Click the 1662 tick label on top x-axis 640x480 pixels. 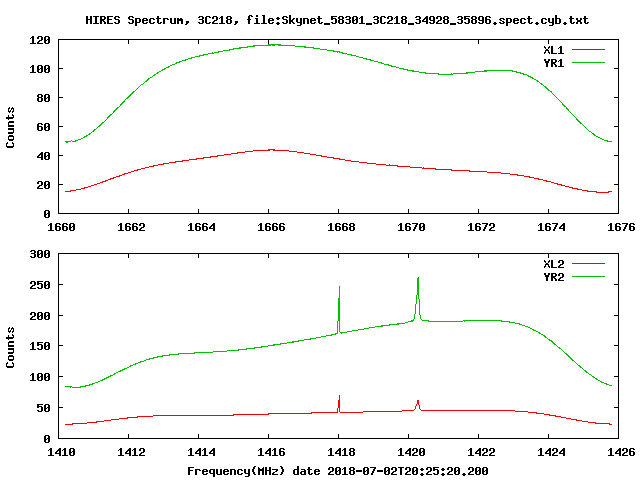(131, 227)
